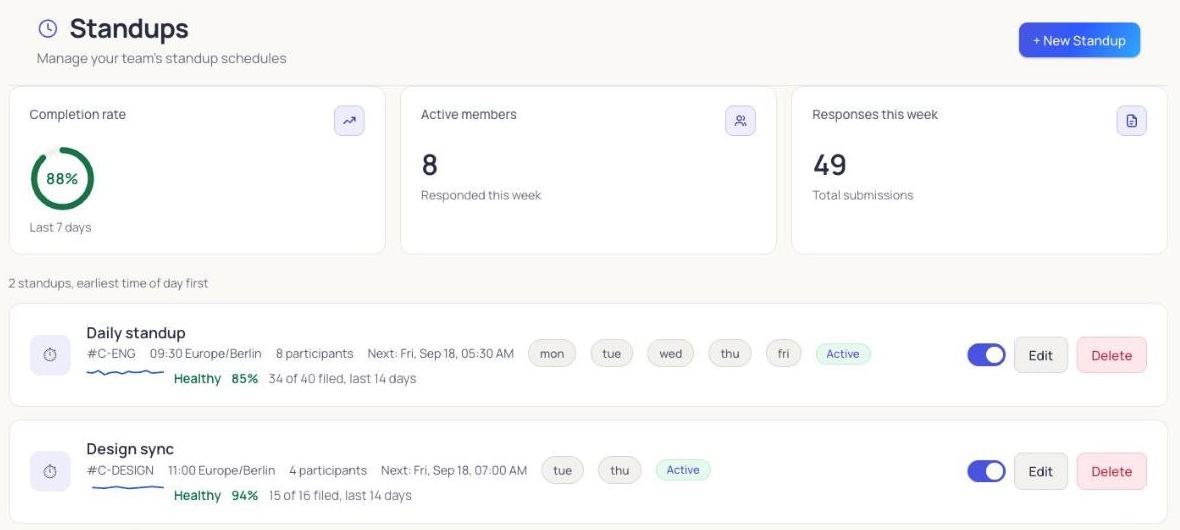This screenshot has width=1180, height=530.
Task: Toggle the thu day chip on Daily standup
Action: (730, 354)
